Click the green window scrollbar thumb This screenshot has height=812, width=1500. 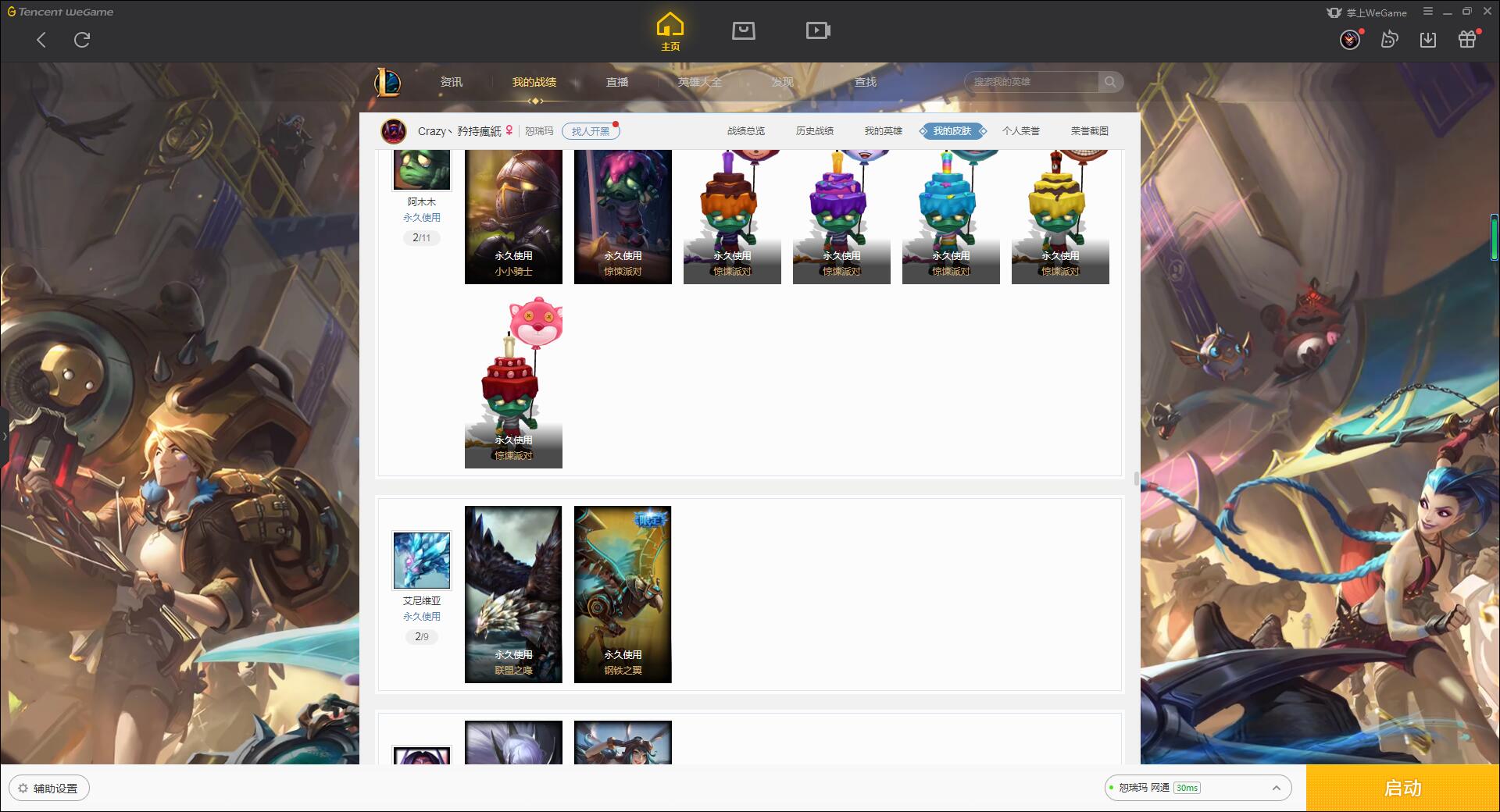pyautogui.click(x=1494, y=237)
